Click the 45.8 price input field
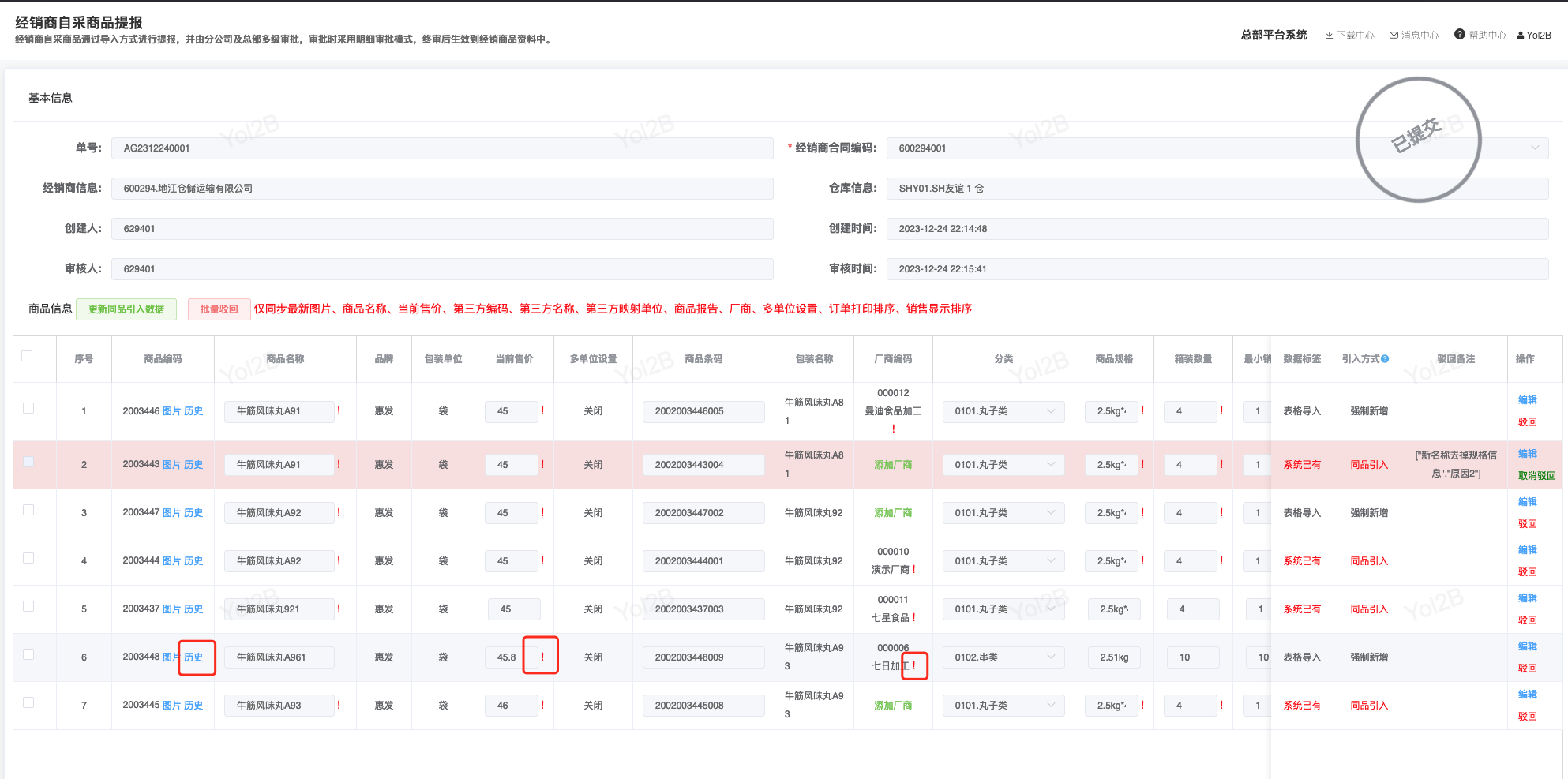Viewport: 1568px width, 779px height. point(512,657)
